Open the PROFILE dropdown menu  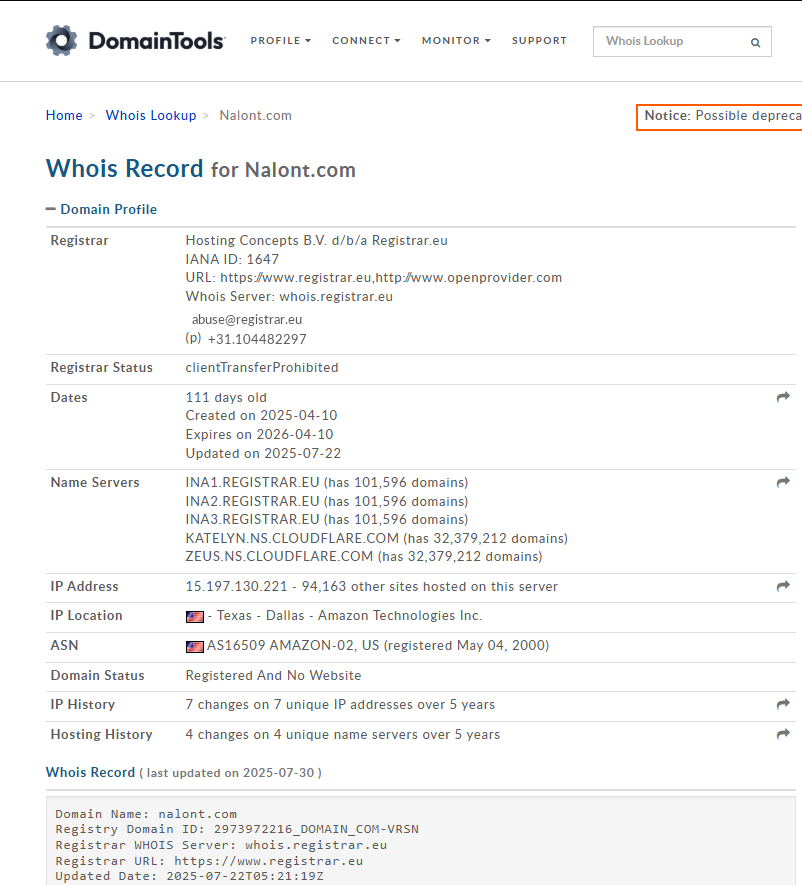pos(280,41)
